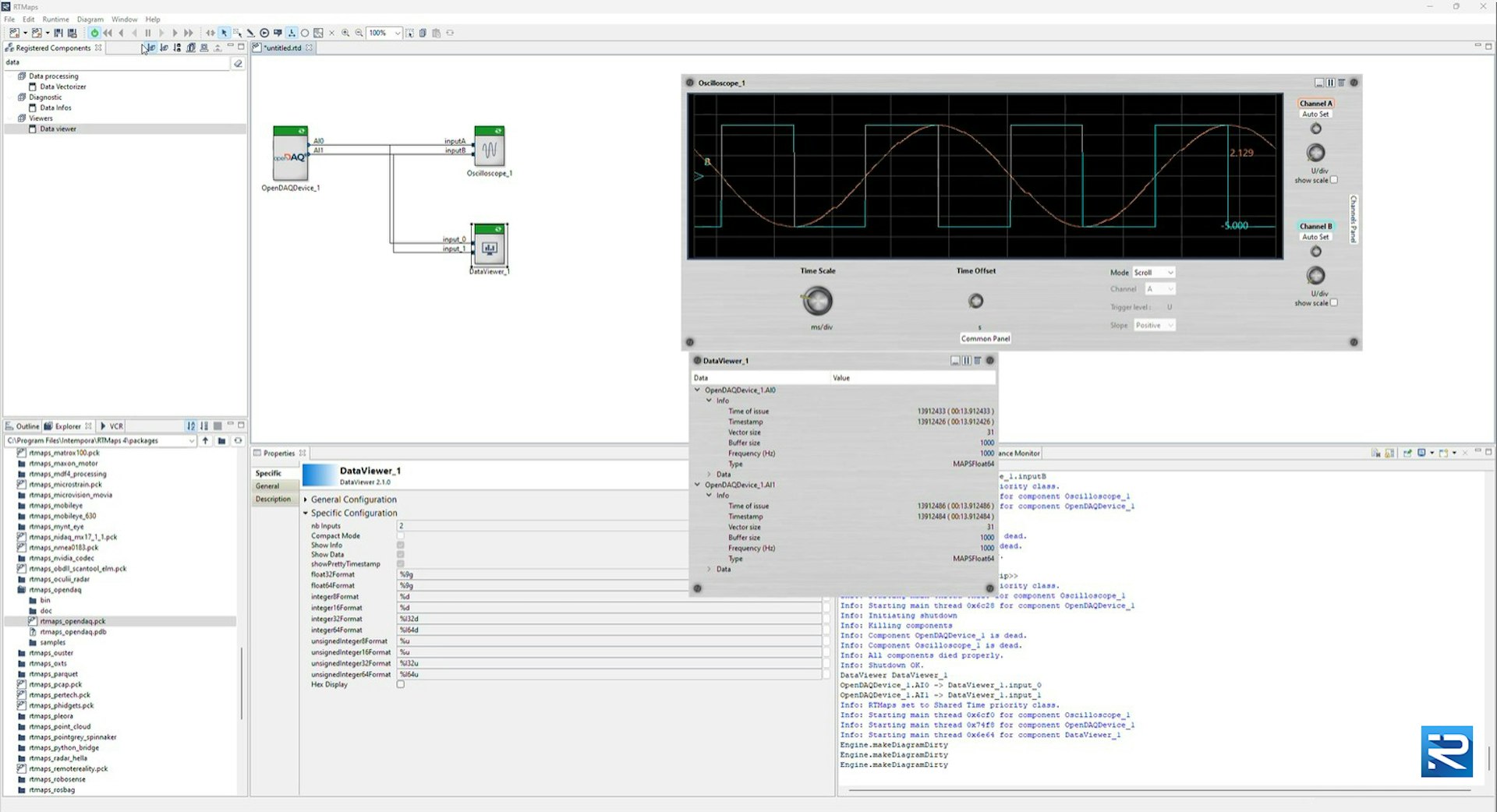Click the OpenDAQDevice_1 block in diagram

290,154
